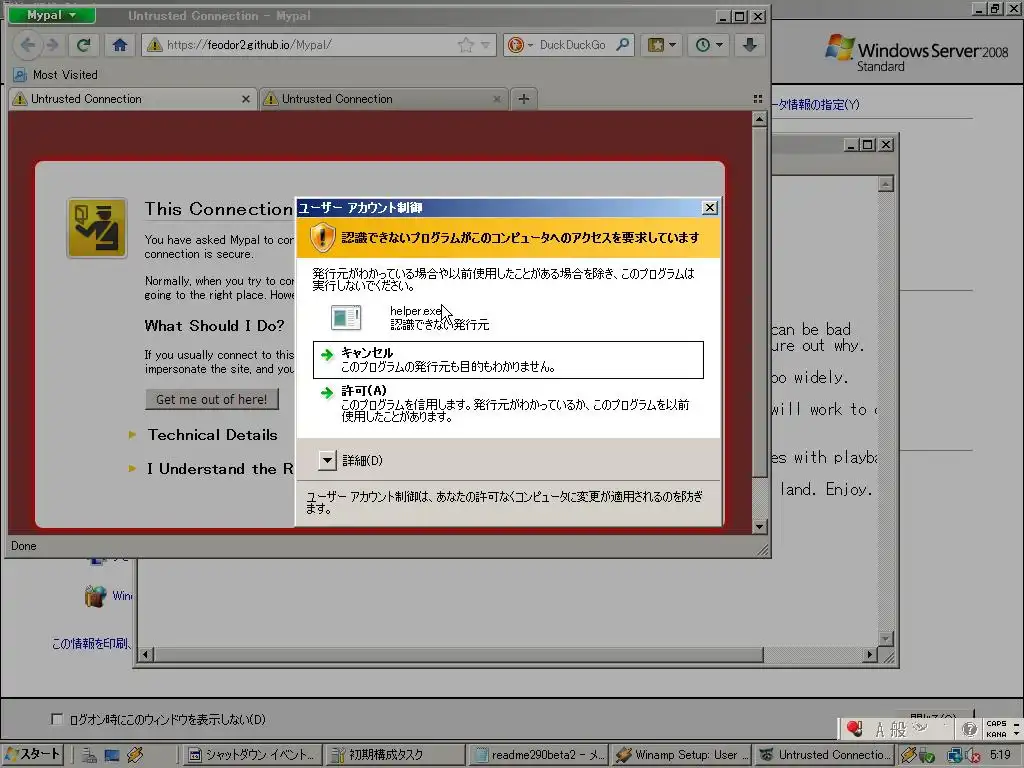
Task: Click the helper.exe file name text
Action: click(x=416, y=311)
